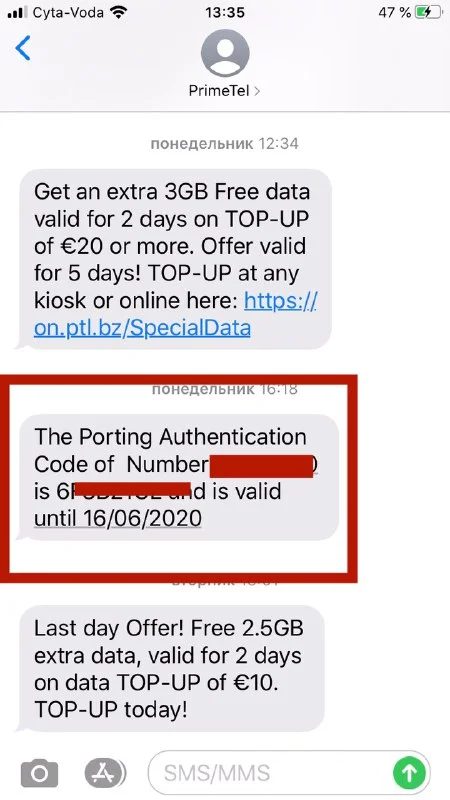Screen dimensions: 450x800
Task: Tap the battery status icon
Action: click(x=427, y=13)
